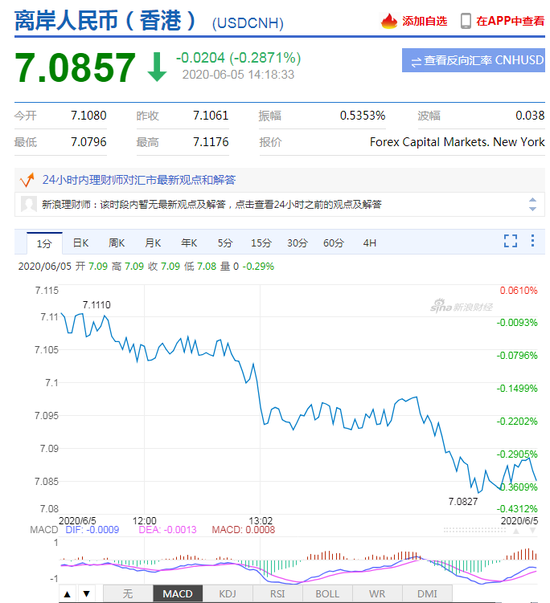Click the 7.1110 high label on chart

click(97, 305)
